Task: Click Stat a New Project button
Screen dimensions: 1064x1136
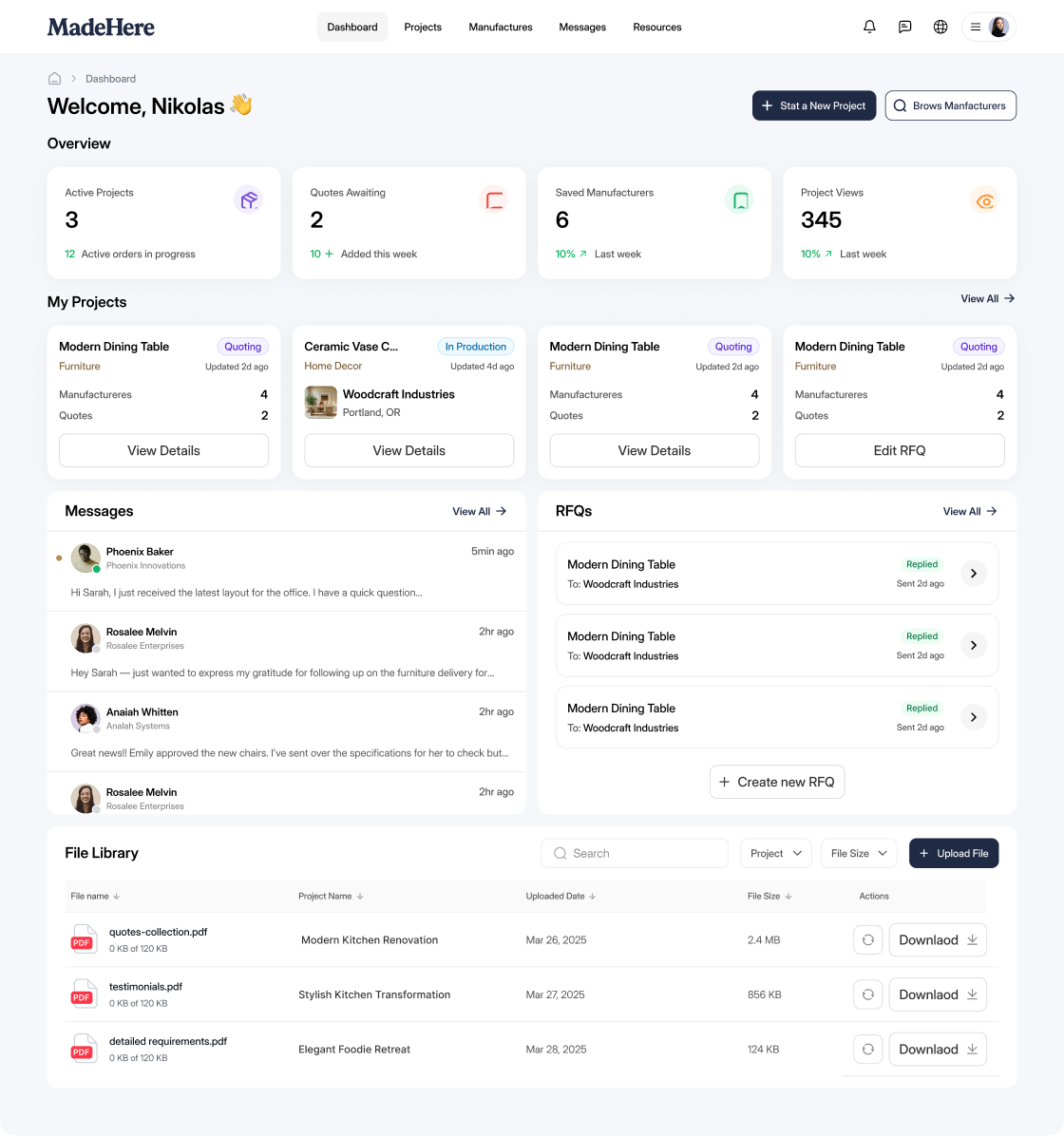Action: (x=814, y=105)
